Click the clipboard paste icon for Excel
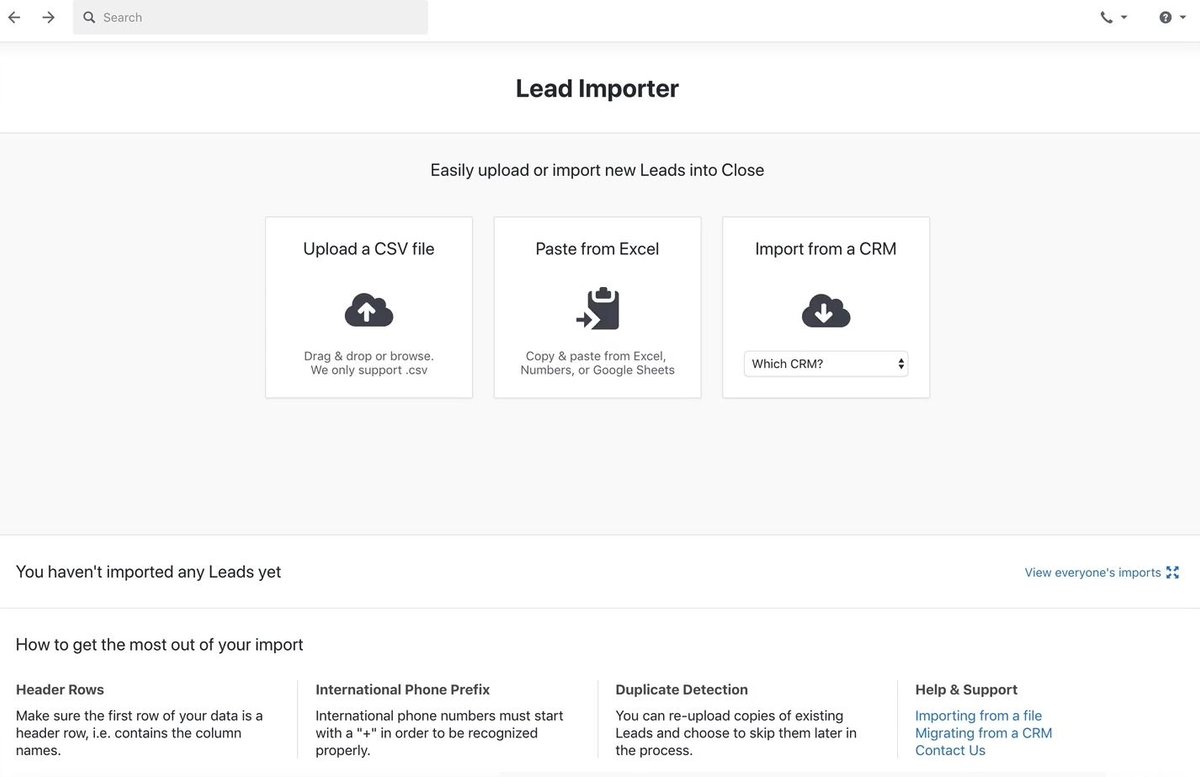Screen dimensions: 1200x777 point(598,309)
